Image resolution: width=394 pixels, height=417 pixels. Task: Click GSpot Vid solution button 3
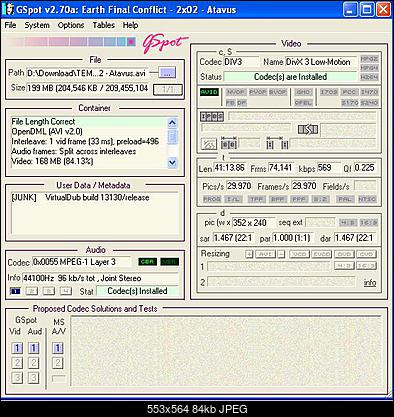(x=17, y=378)
